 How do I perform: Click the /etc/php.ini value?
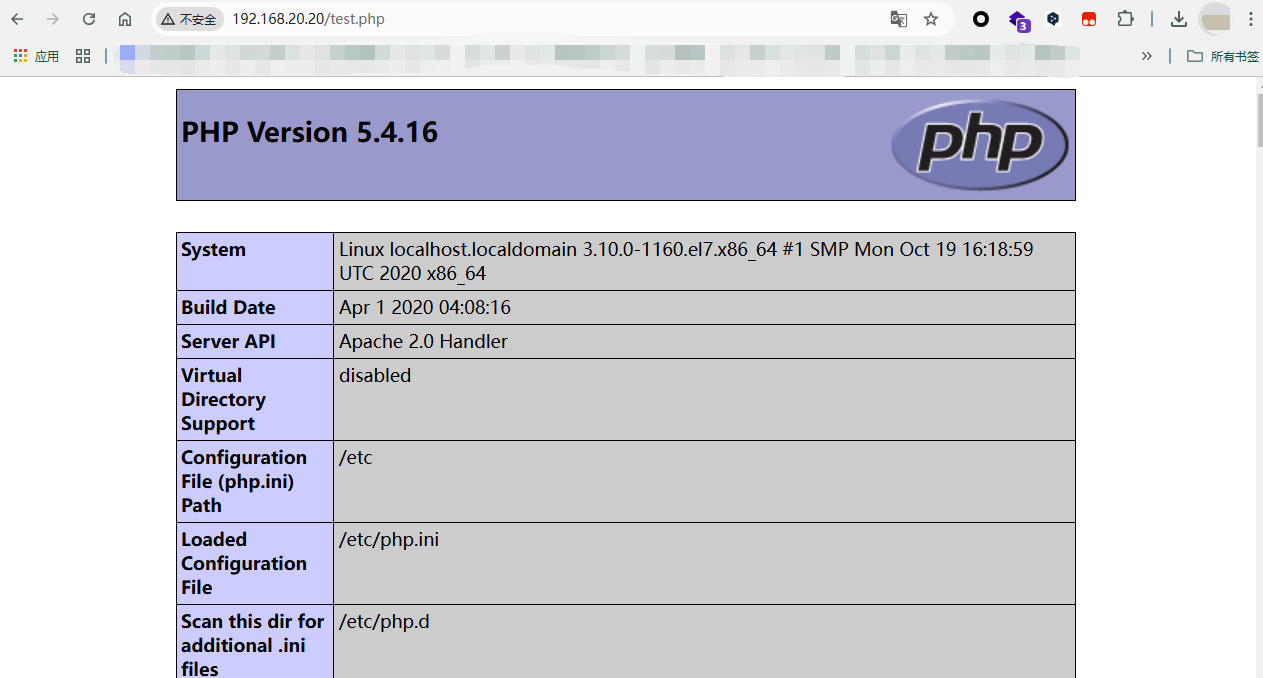pos(389,539)
